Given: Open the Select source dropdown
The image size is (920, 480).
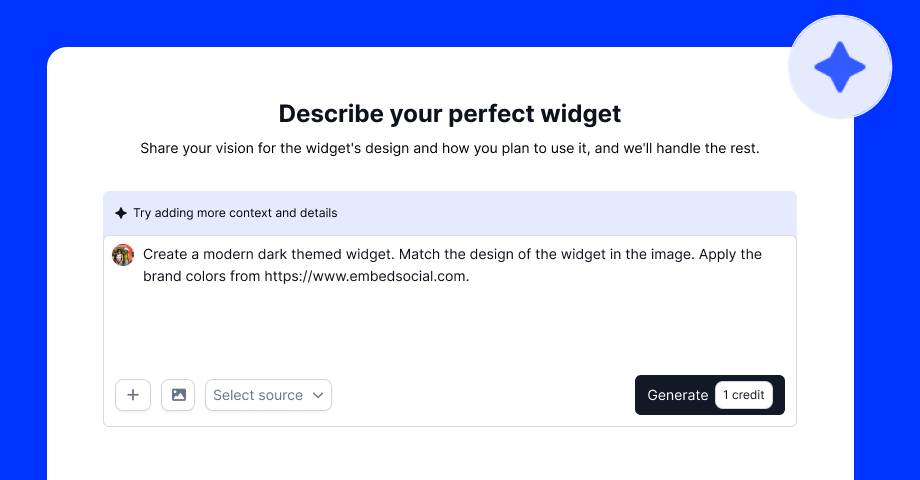Looking at the screenshot, I should 259,395.
